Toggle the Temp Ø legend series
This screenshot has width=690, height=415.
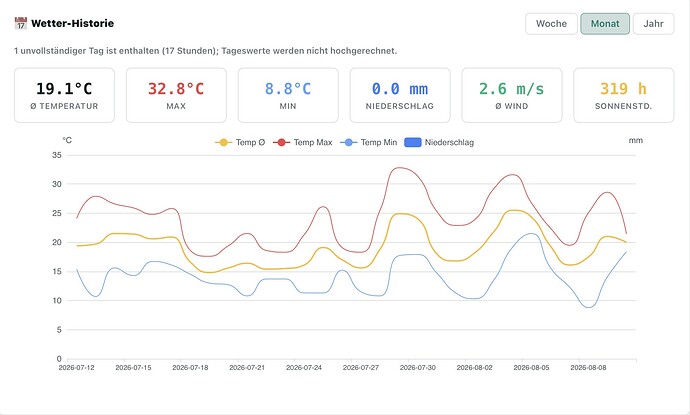[240, 142]
